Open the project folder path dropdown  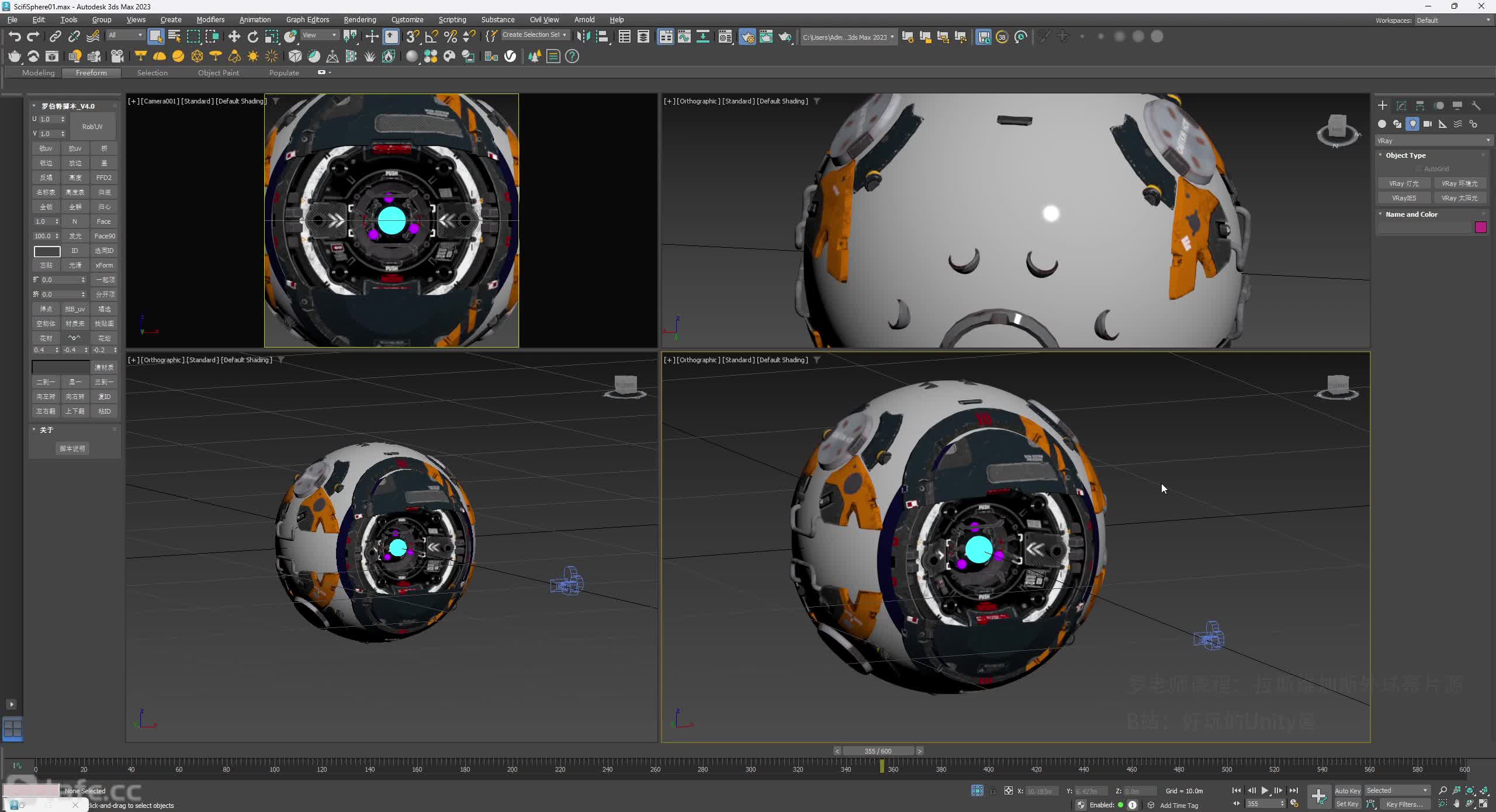click(848, 37)
